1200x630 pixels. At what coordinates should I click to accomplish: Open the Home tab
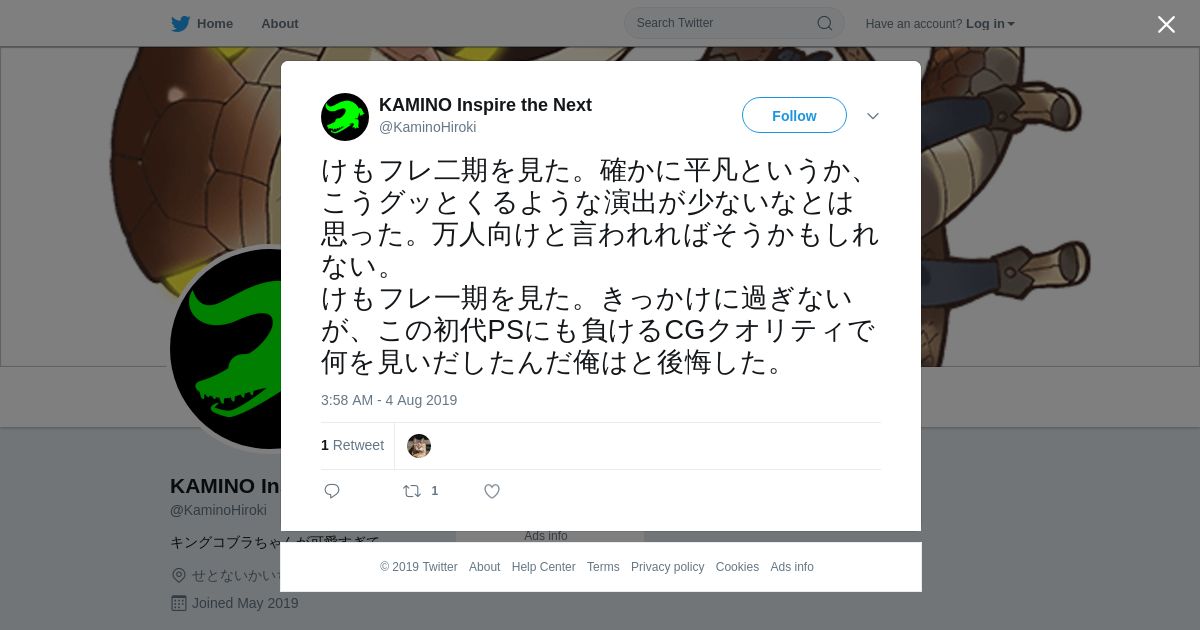(203, 23)
